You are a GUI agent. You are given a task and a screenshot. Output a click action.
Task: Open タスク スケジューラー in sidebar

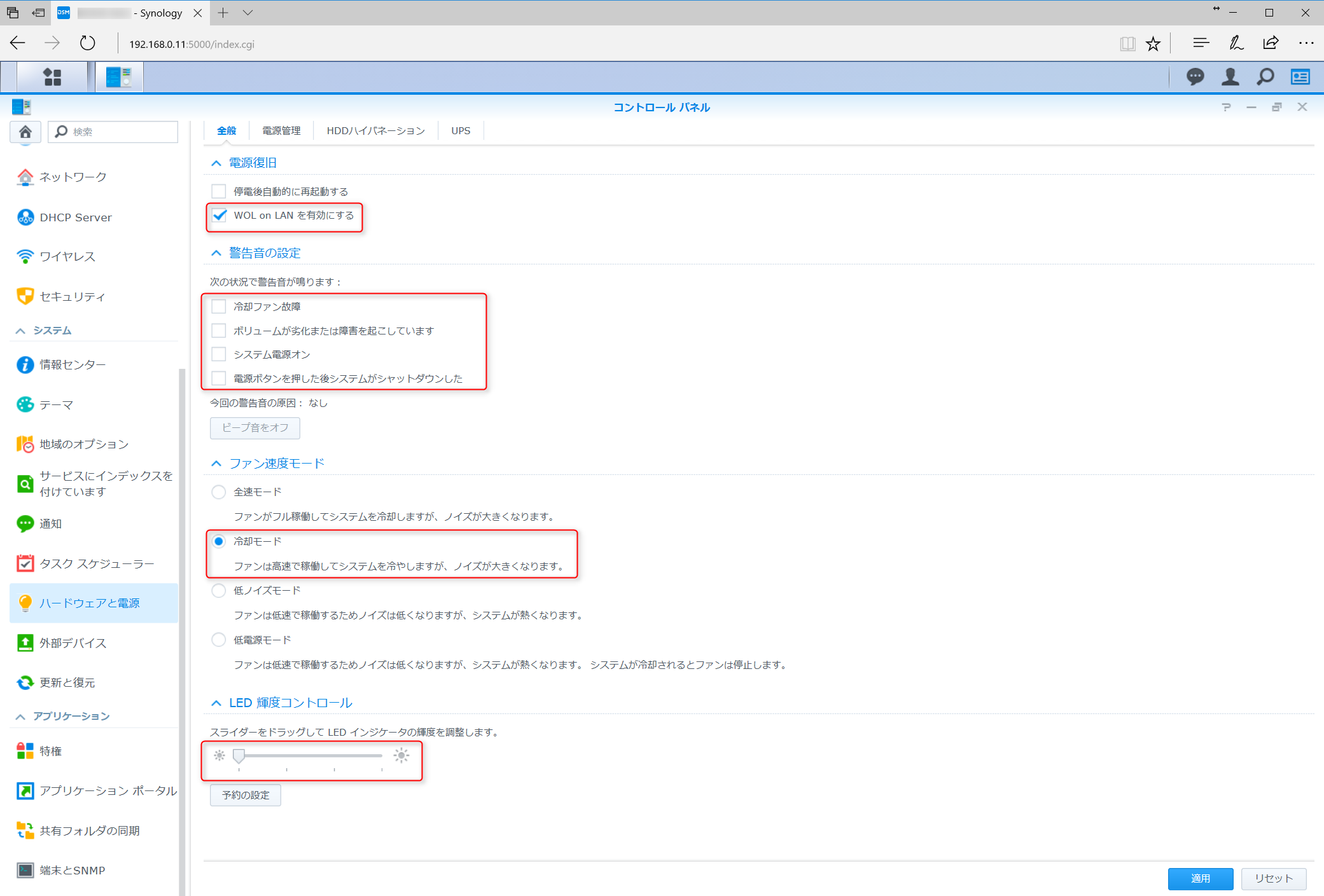coord(97,563)
